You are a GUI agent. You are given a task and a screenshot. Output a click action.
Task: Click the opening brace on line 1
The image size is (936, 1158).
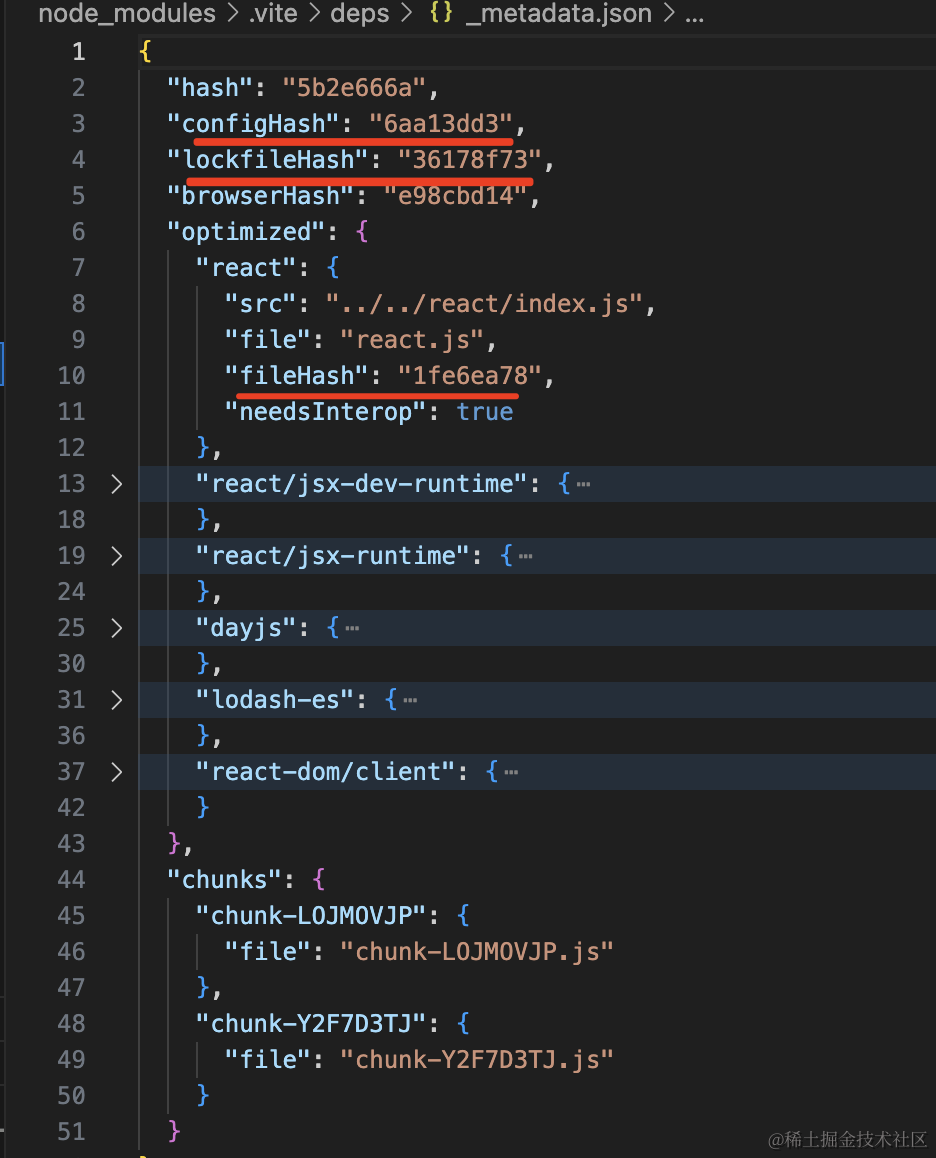tap(146, 52)
